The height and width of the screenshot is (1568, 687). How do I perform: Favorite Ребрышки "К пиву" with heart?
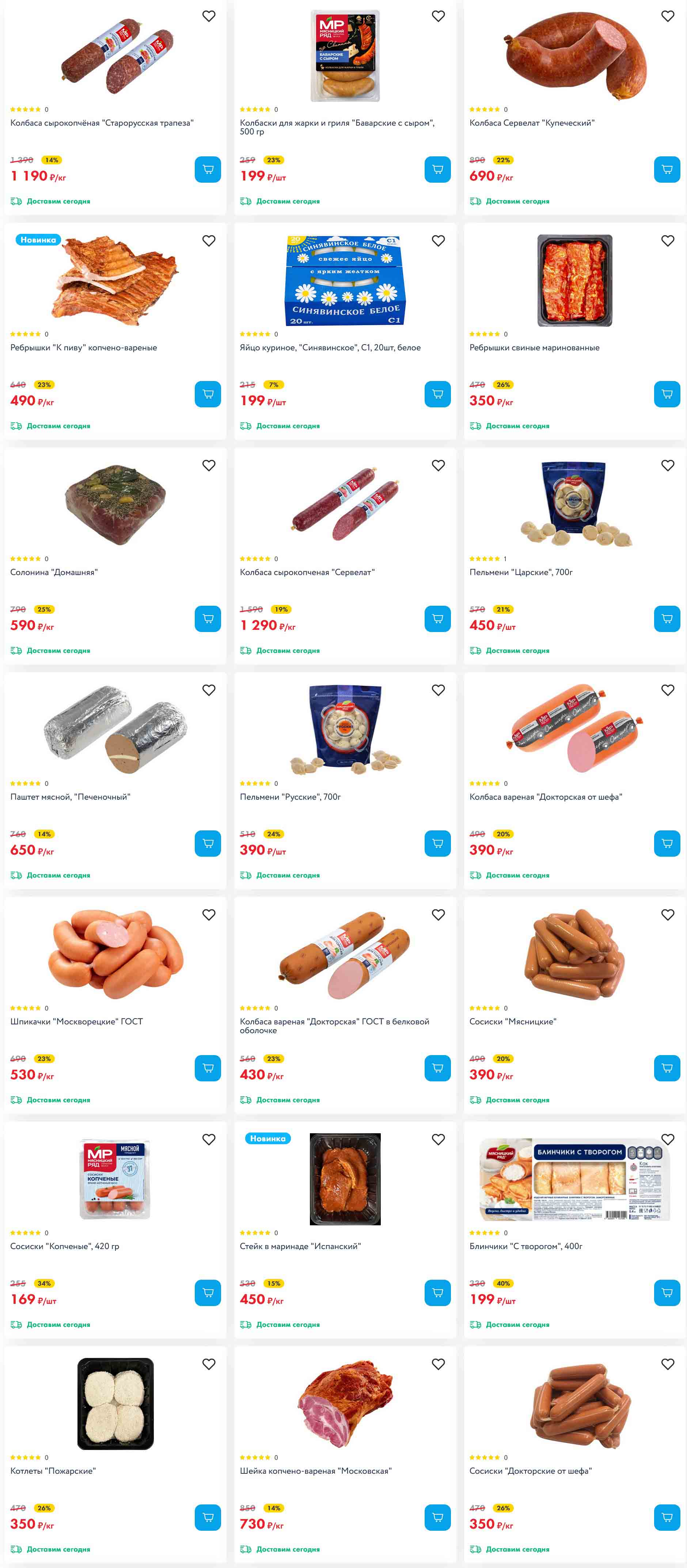pyautogui.click(x=209, y=240)
